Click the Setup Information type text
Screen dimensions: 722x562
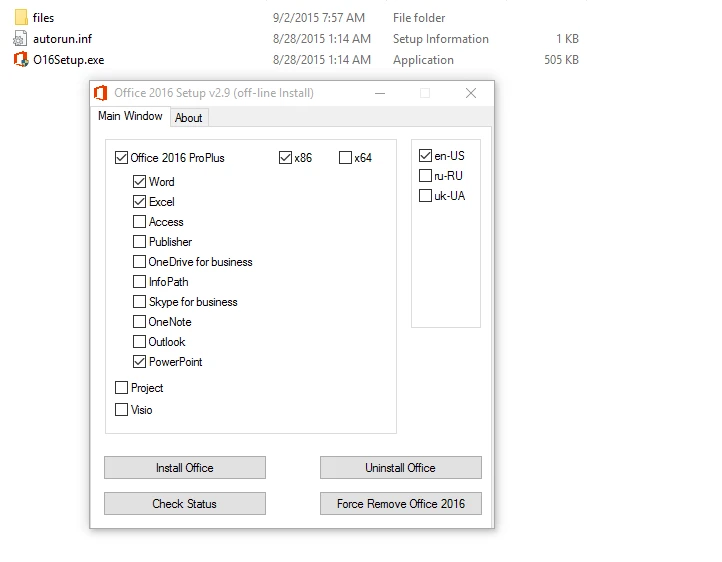441,39
